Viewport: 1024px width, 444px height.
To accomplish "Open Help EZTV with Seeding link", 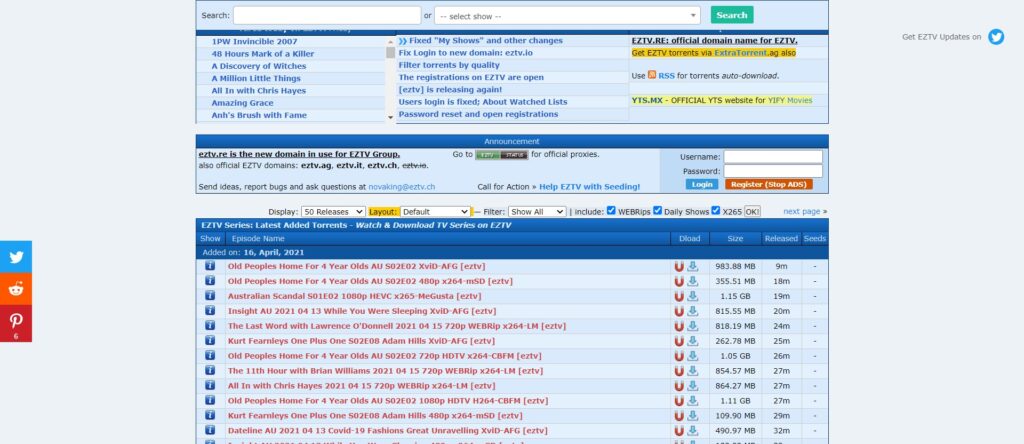I will (x=590, y=187).
